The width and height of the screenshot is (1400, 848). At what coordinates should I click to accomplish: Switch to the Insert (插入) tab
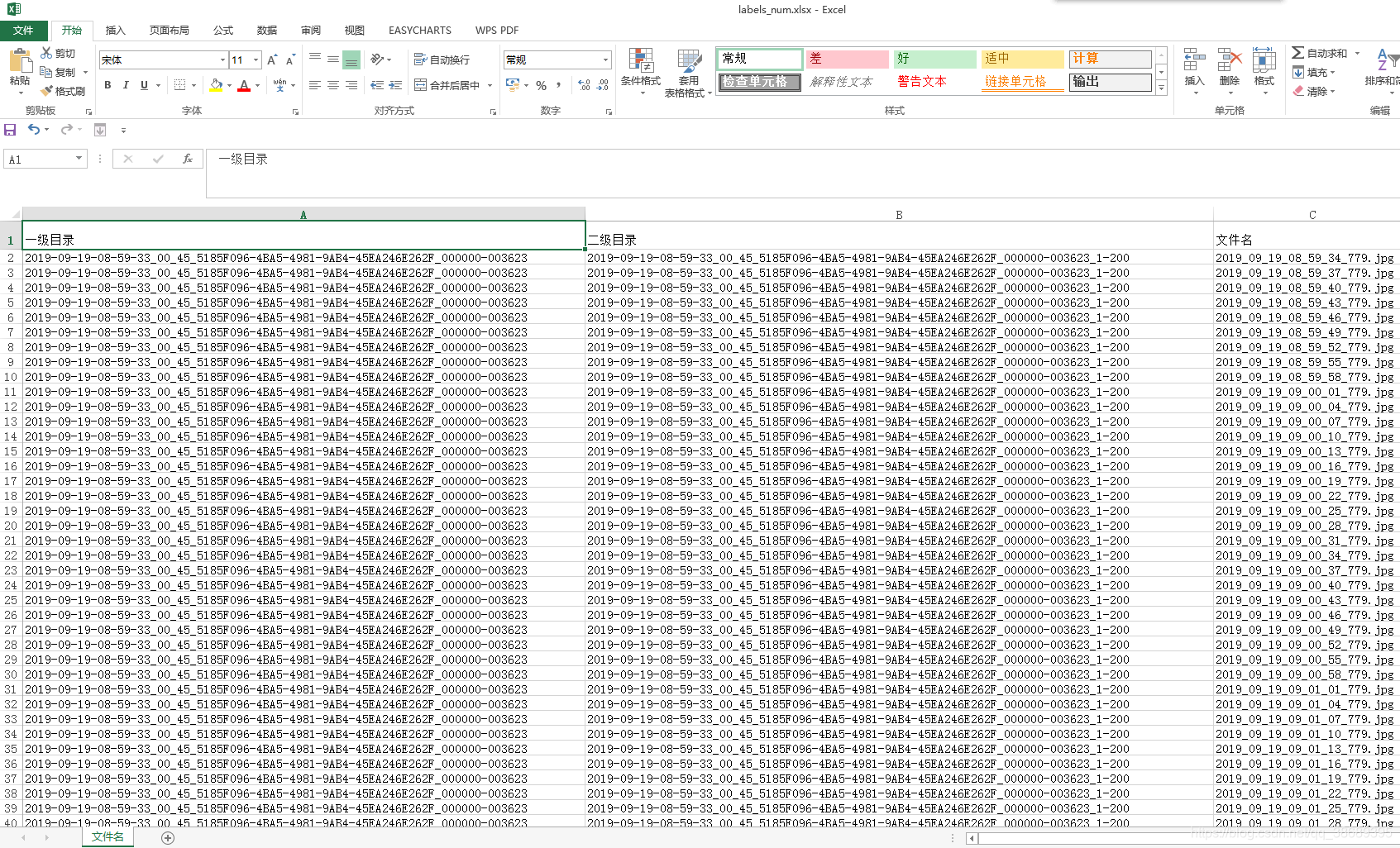coord(115,31)
